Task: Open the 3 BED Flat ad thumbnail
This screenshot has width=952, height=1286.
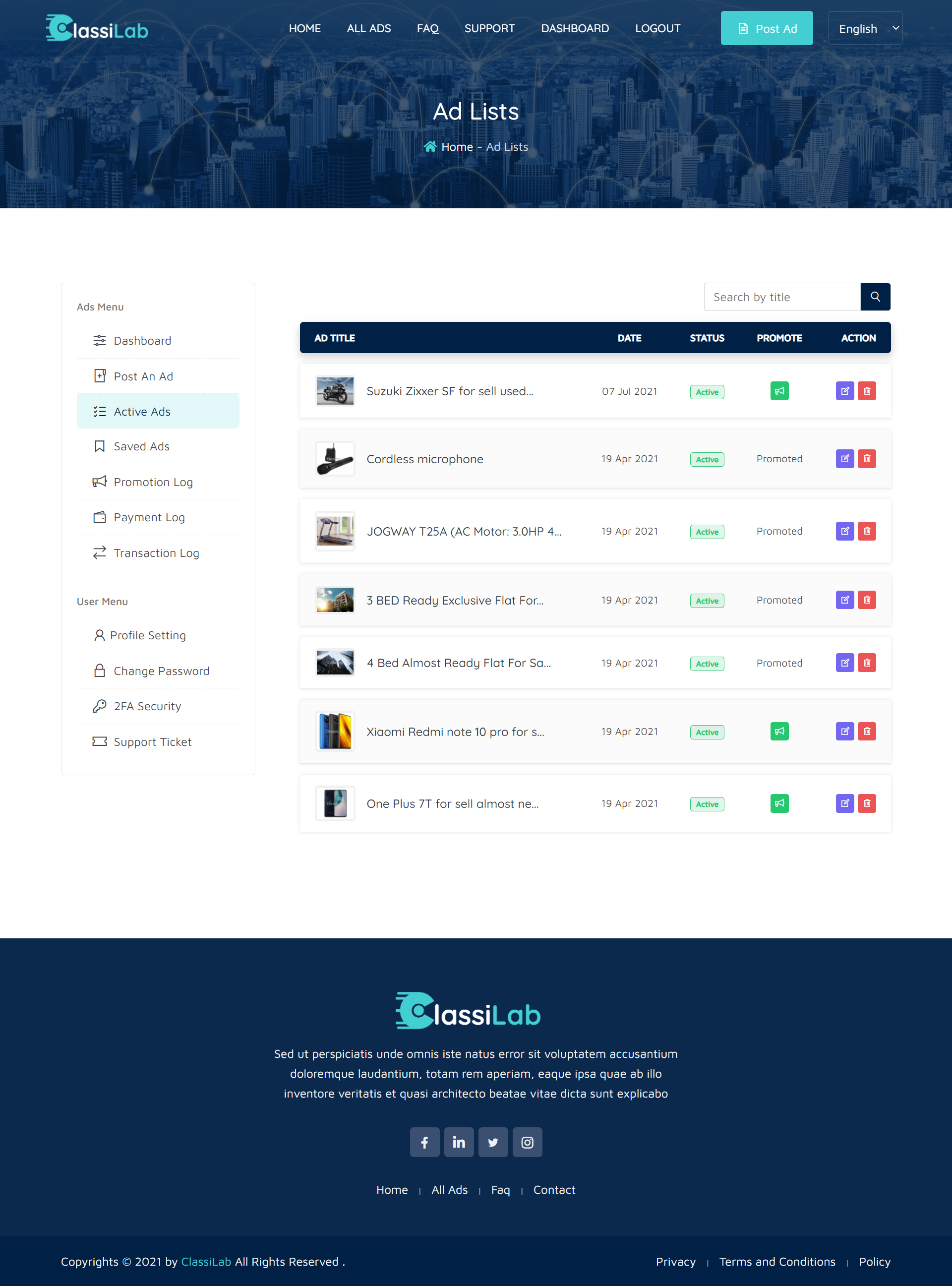Action: pyautogui.click(x=335, y=600)
